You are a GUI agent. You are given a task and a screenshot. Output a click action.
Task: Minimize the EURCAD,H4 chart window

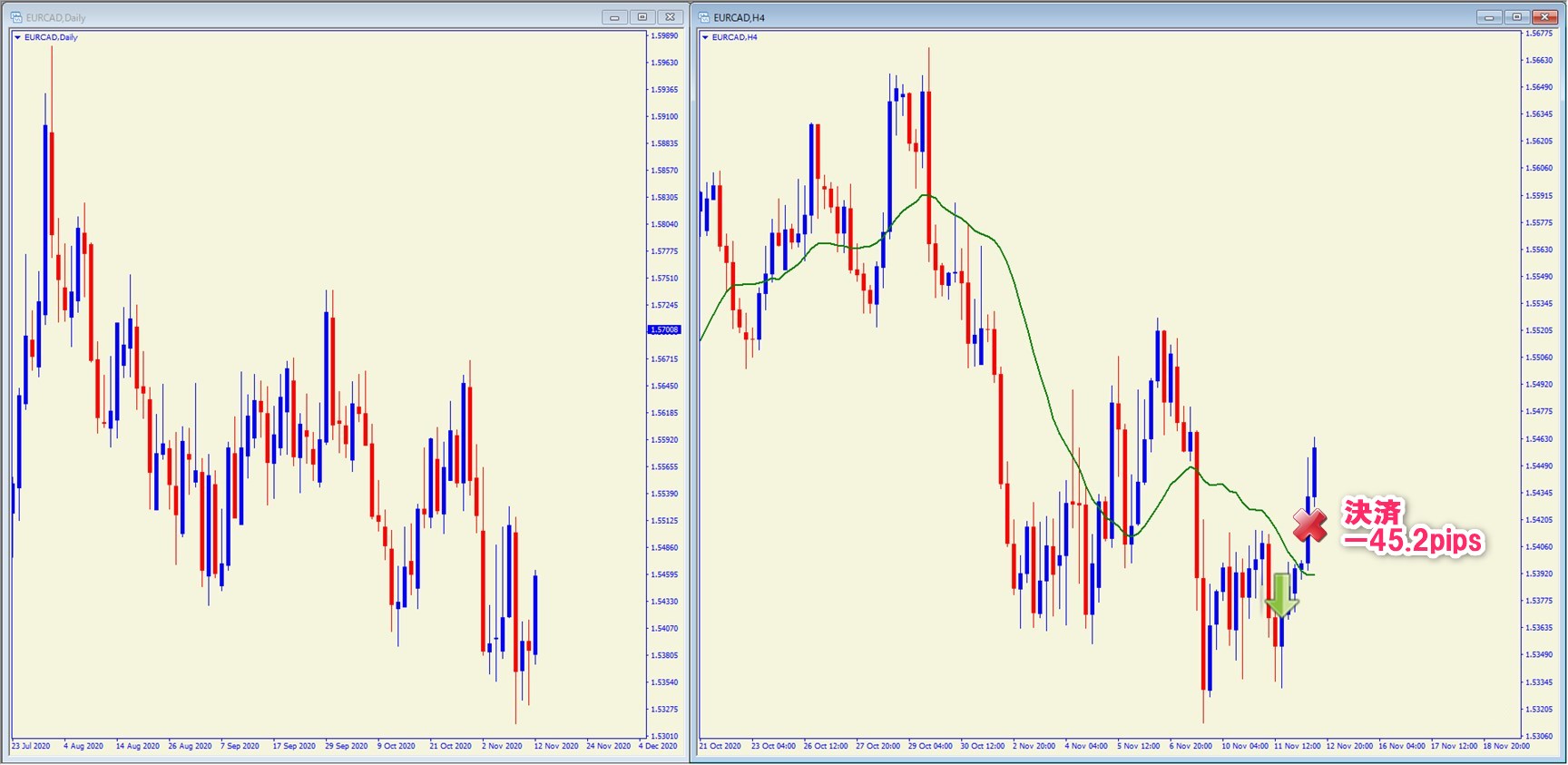[1489, 17]
